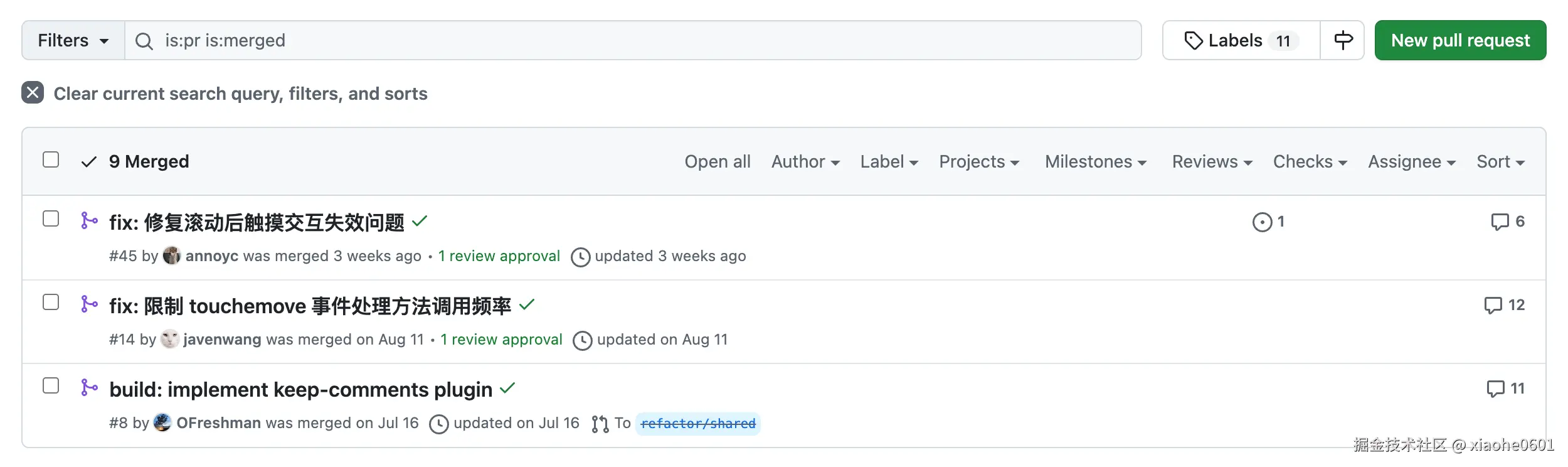Open the Milestones filter menu
Viewport: 1568px width, 467px height.
pos(1095,162)
